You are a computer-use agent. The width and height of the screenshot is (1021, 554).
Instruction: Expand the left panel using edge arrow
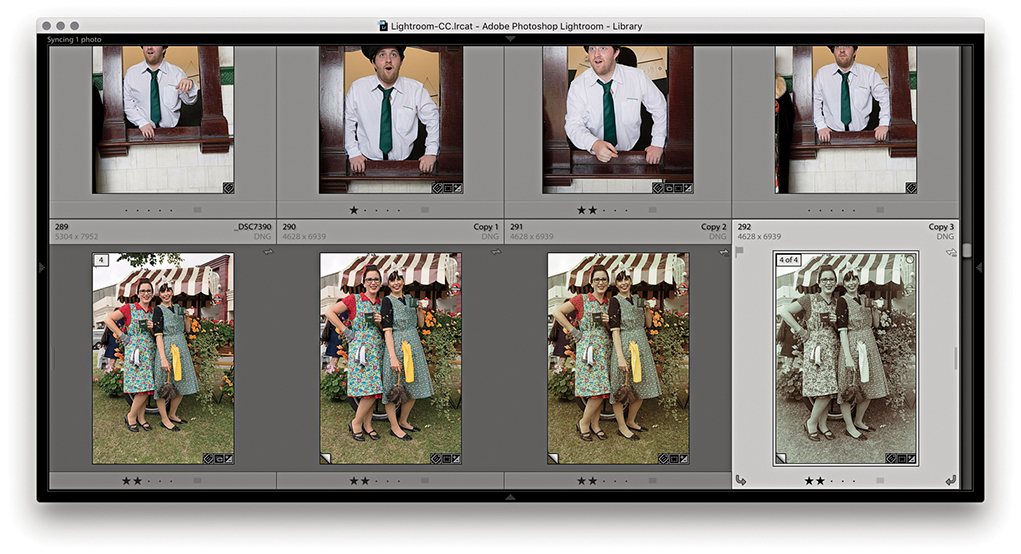pos(42,267)
